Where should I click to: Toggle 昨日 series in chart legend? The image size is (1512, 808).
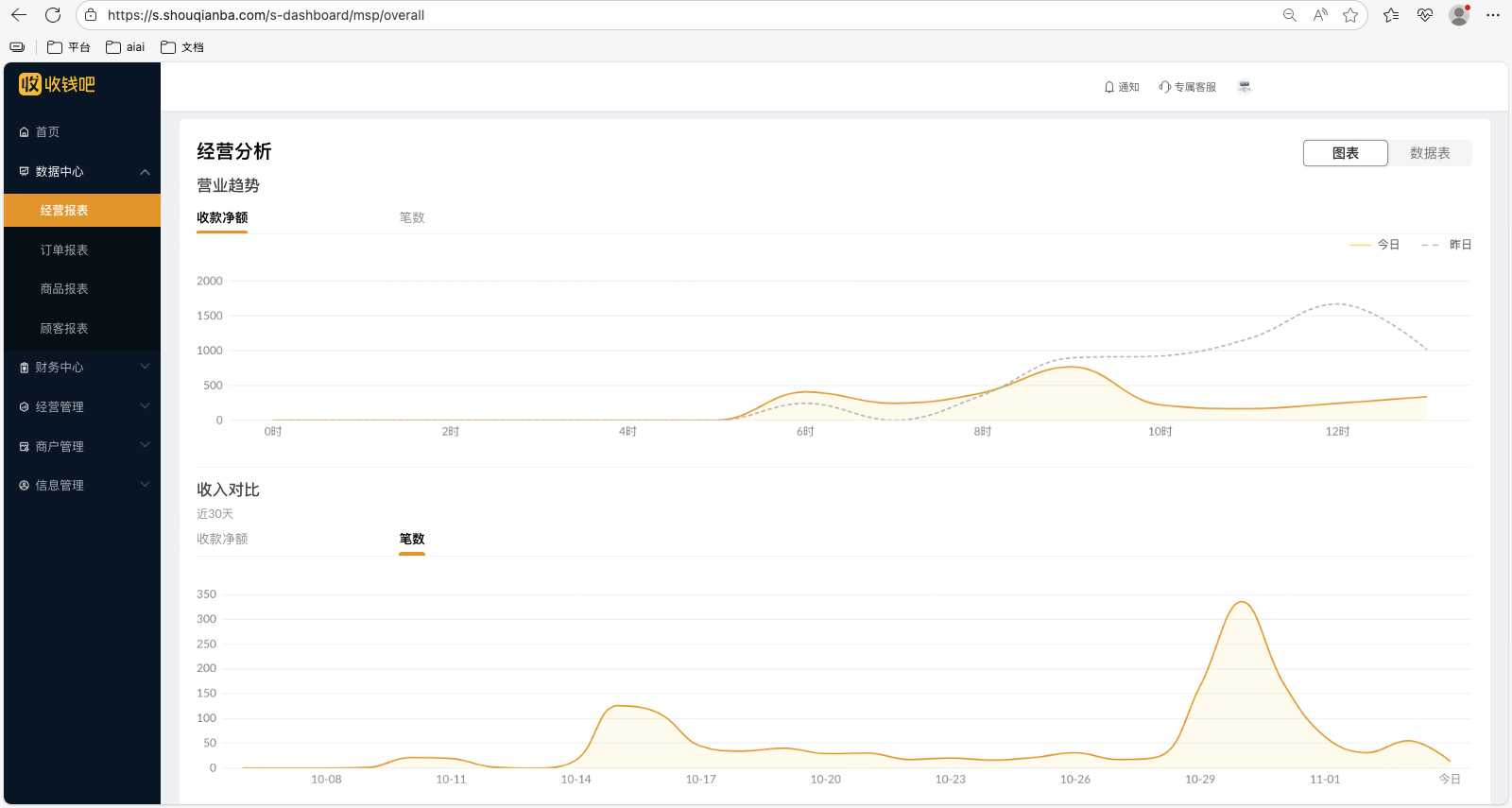(1447, 245)
